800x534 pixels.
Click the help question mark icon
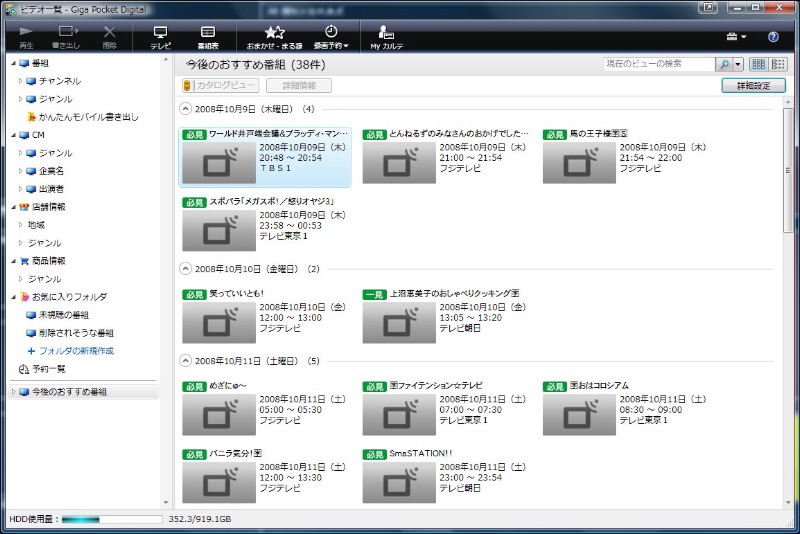(773, 37)
